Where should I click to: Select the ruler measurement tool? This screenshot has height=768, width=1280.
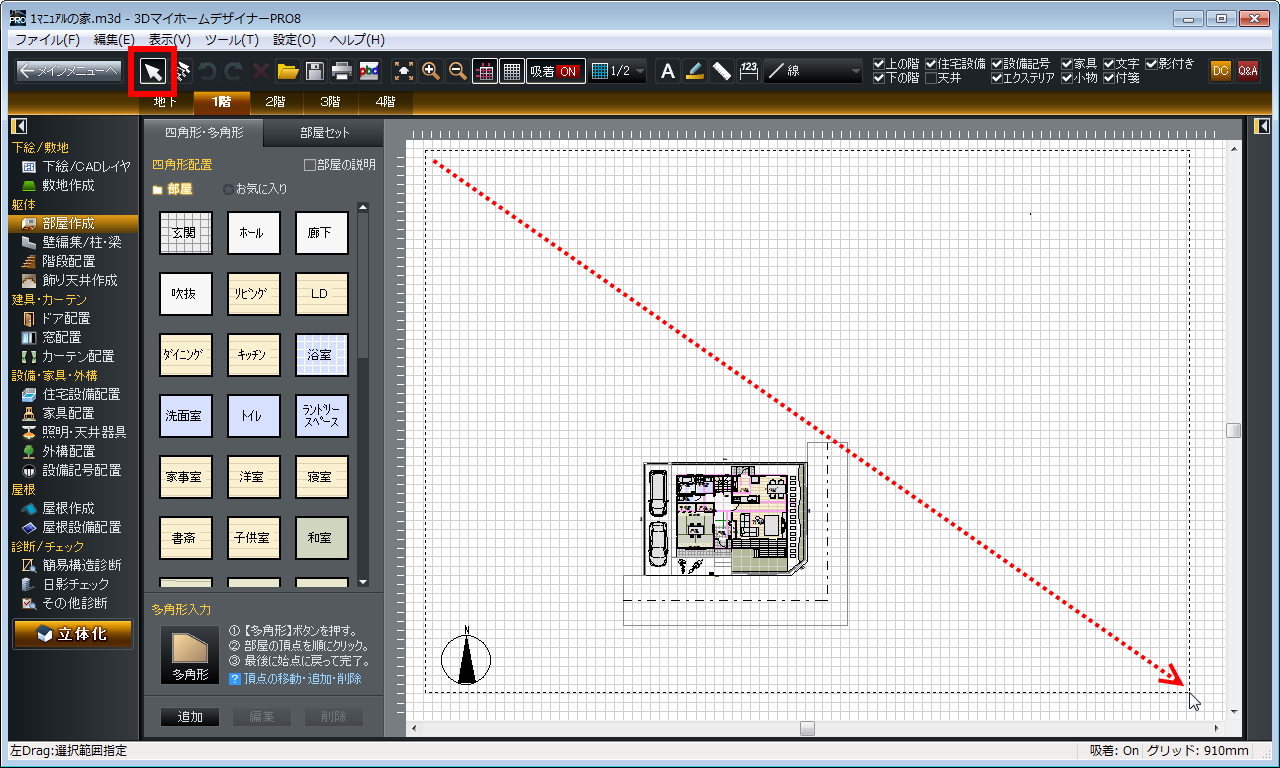722,71
